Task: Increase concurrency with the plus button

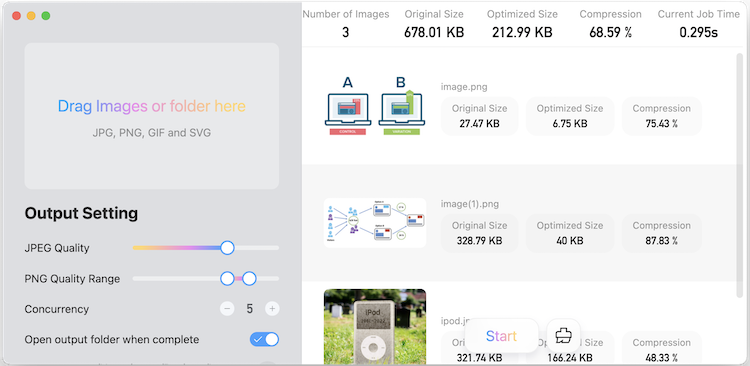Action: tap(272, 309)
